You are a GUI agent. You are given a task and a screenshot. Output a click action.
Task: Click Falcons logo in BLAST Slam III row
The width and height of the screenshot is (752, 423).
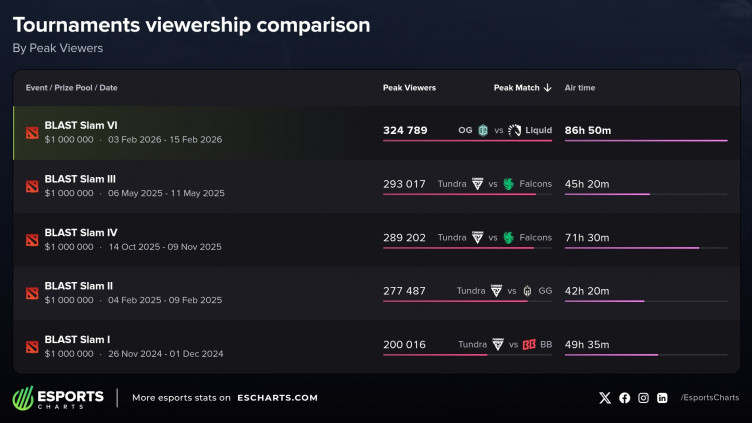(x=508, y=184)
